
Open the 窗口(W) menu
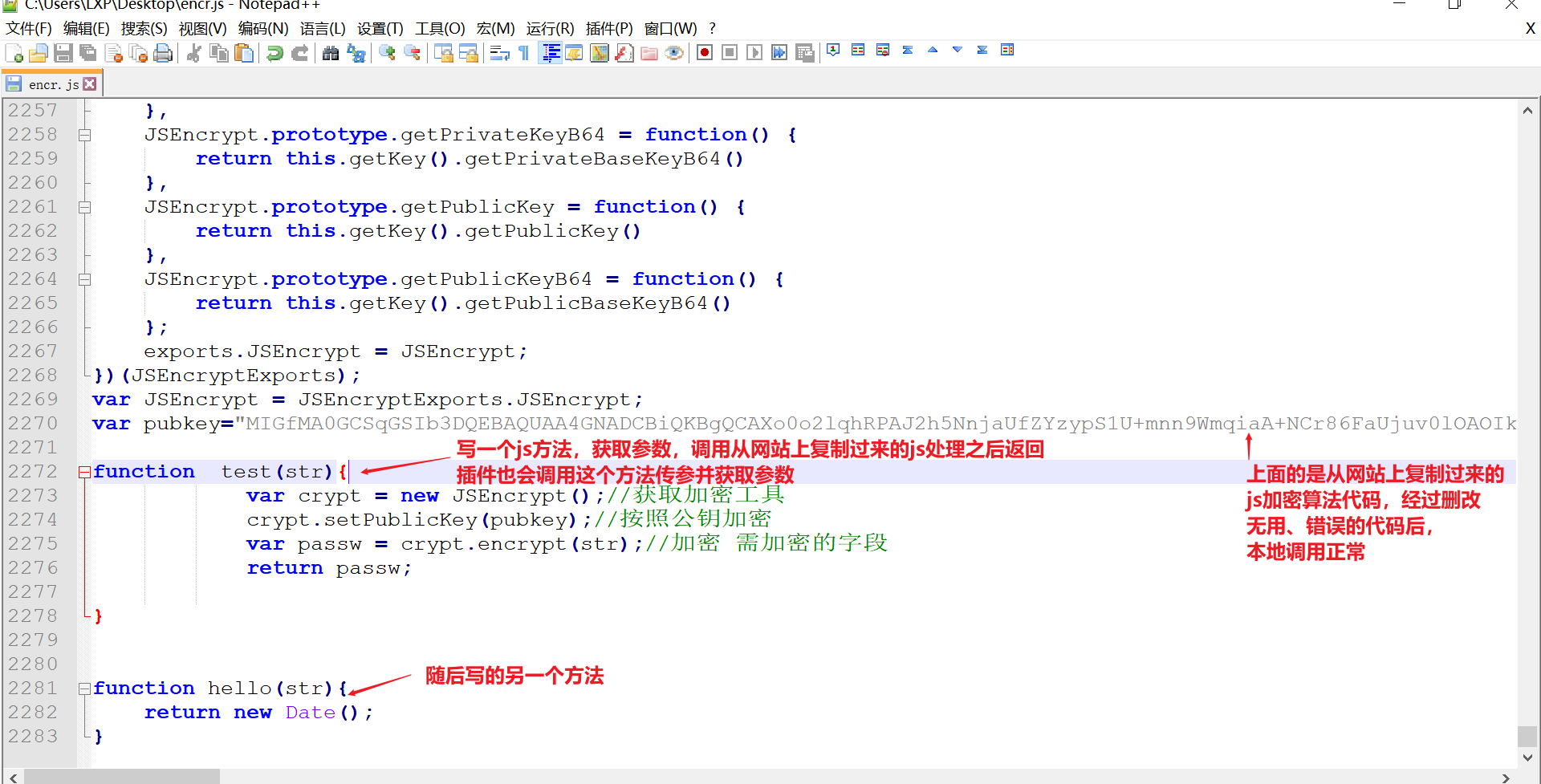pyautogui.click(x=671, y=29)
